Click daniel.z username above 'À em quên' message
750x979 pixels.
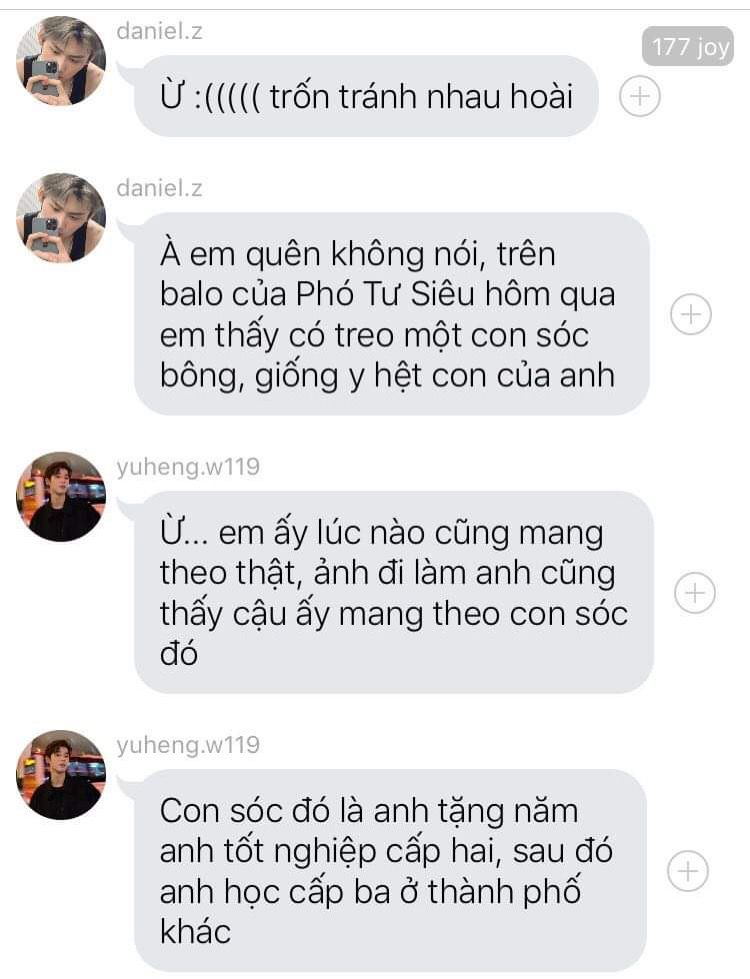[159, 188]
